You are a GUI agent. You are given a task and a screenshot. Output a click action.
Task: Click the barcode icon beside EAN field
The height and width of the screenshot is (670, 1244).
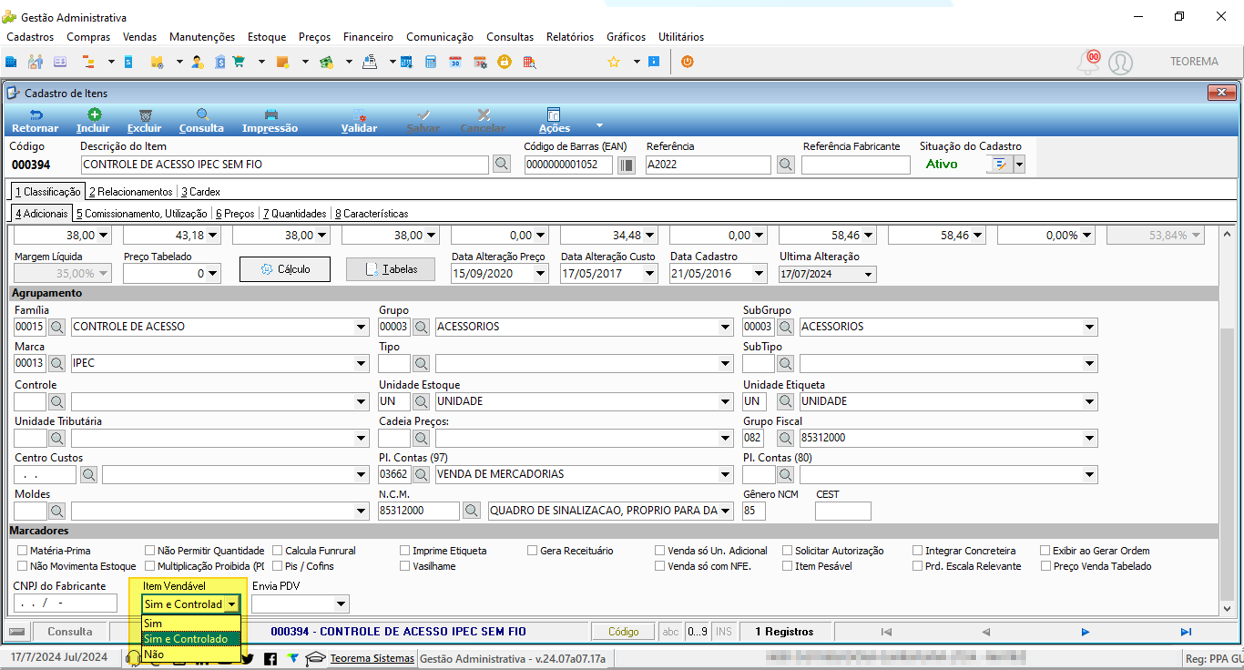pos(626,164)
